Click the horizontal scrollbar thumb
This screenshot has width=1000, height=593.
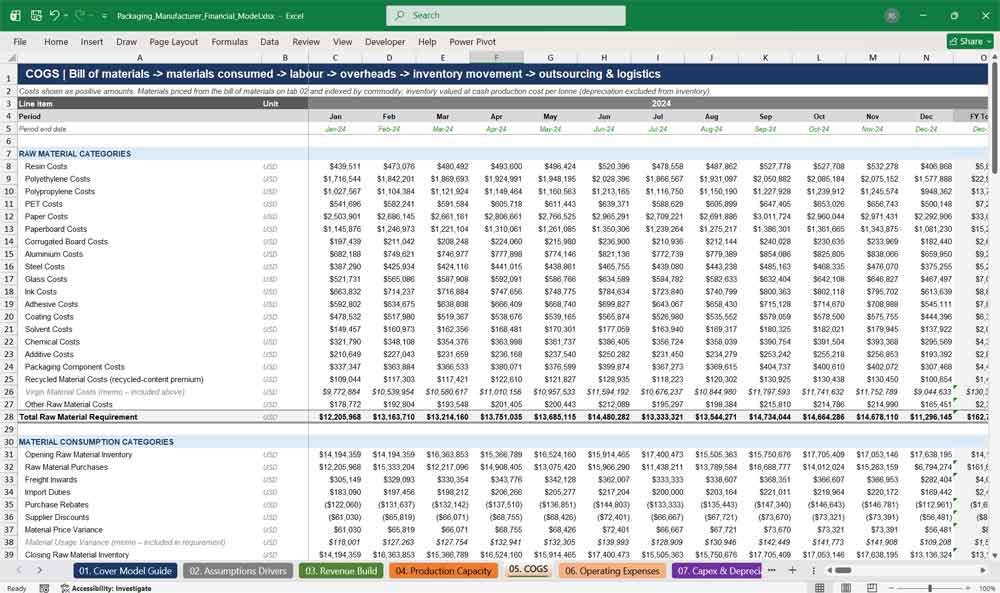pos(844,571)
